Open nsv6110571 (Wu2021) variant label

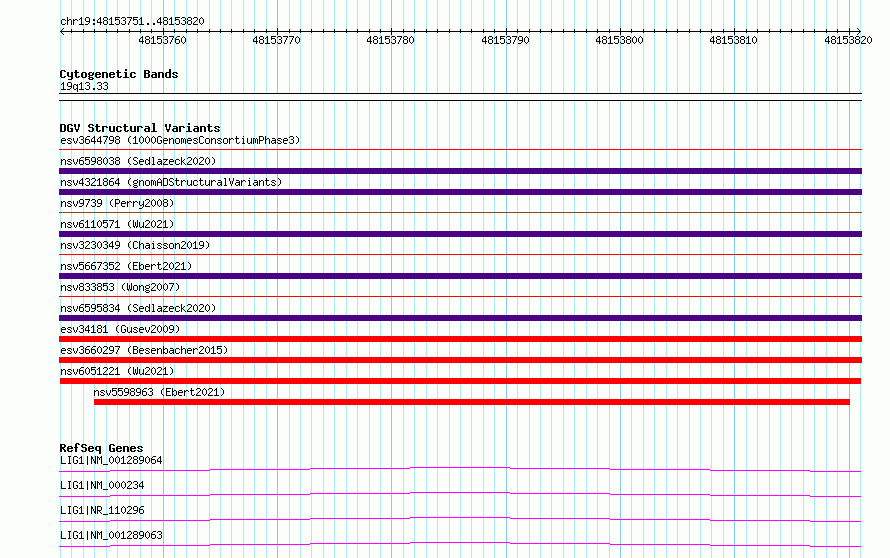117,224
